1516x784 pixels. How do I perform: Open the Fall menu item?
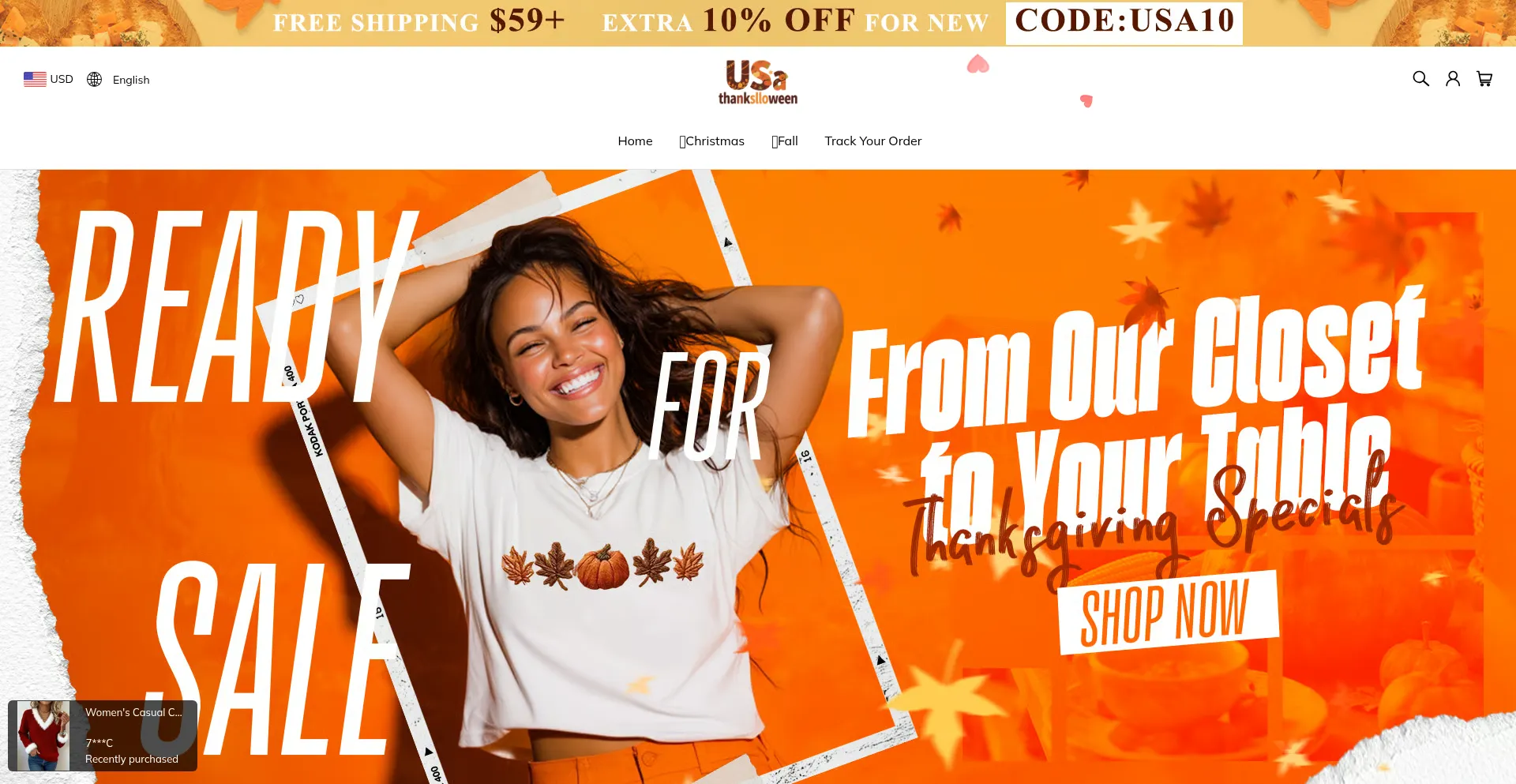click(x=785, y=141)
